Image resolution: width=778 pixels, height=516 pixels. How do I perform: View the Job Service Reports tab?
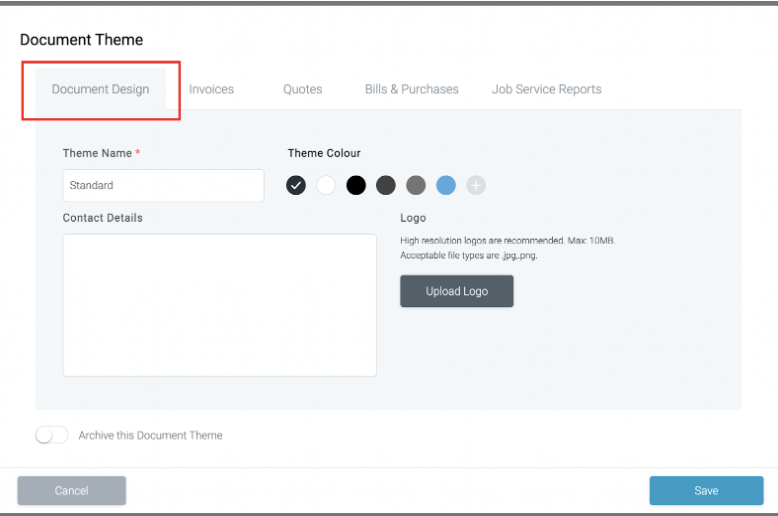coord(546,89)
